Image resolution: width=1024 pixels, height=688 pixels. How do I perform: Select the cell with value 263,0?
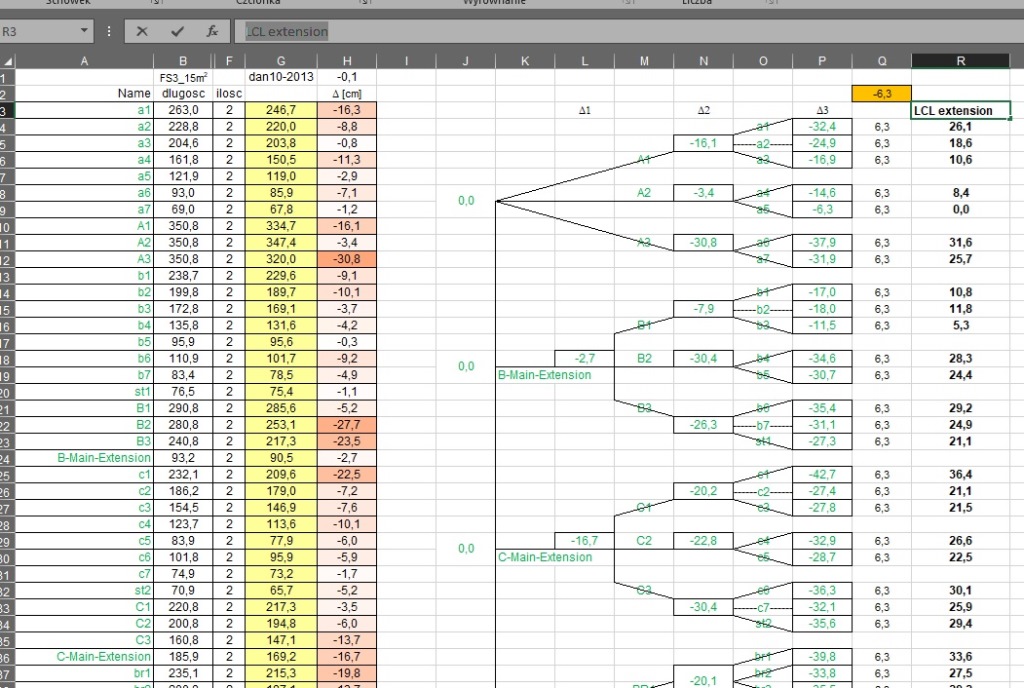(183, 110)
